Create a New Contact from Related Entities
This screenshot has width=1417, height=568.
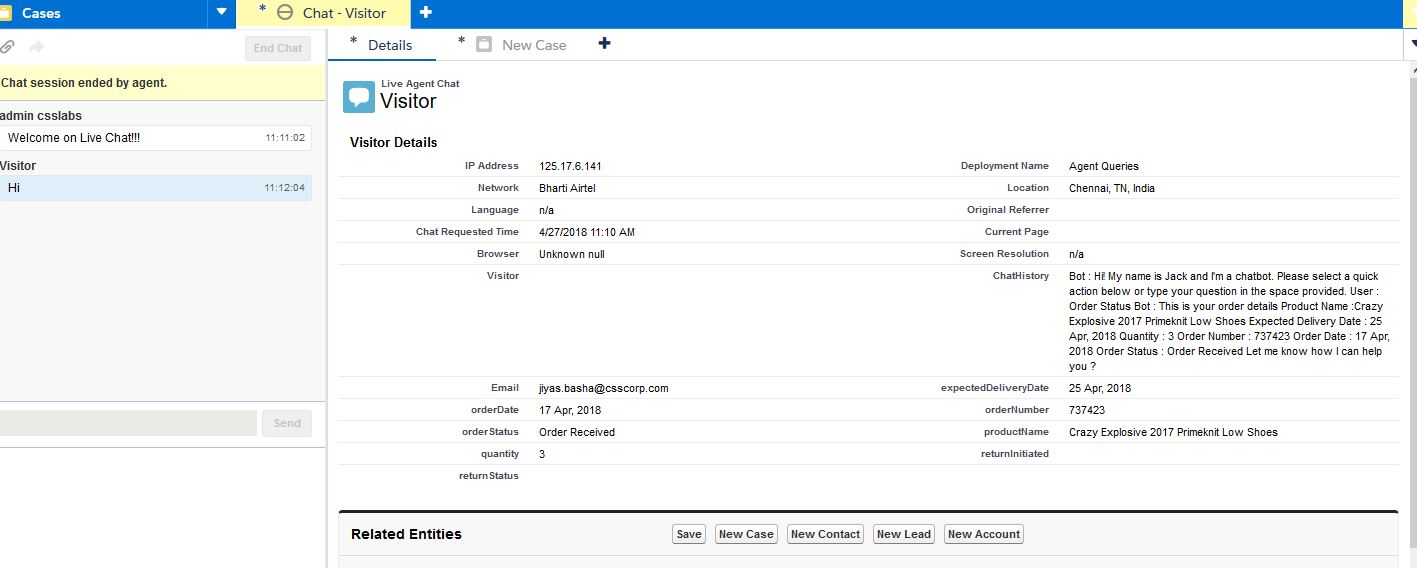825,534
